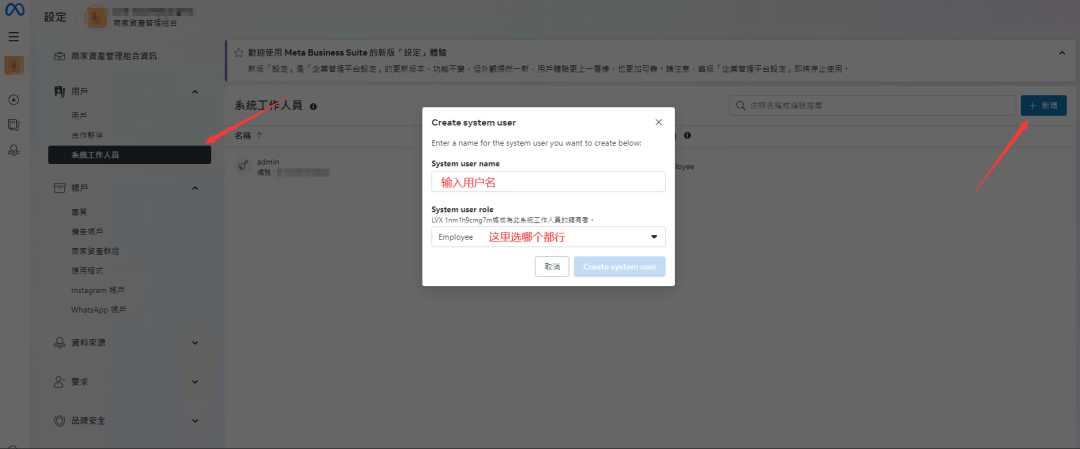The width and height of the screenshot is (1080, 449).
Task: Open the System user role dropdown
Action: (548, 237)
